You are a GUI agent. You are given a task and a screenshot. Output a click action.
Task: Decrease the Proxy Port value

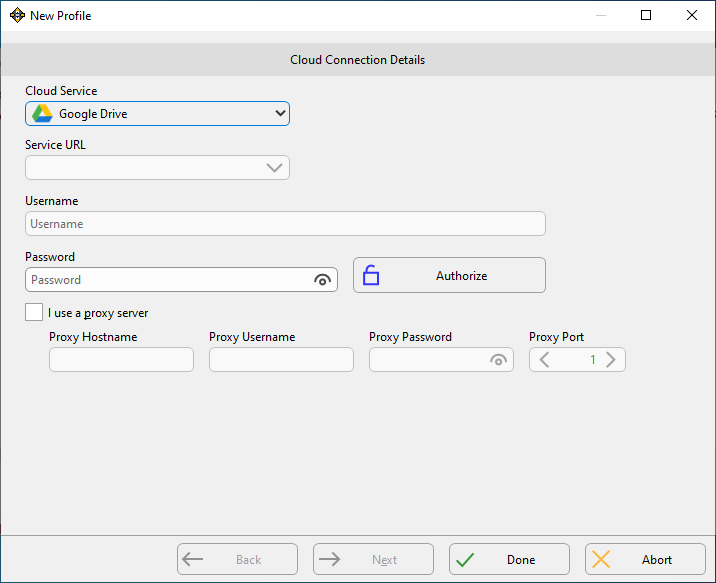point(544,360)
